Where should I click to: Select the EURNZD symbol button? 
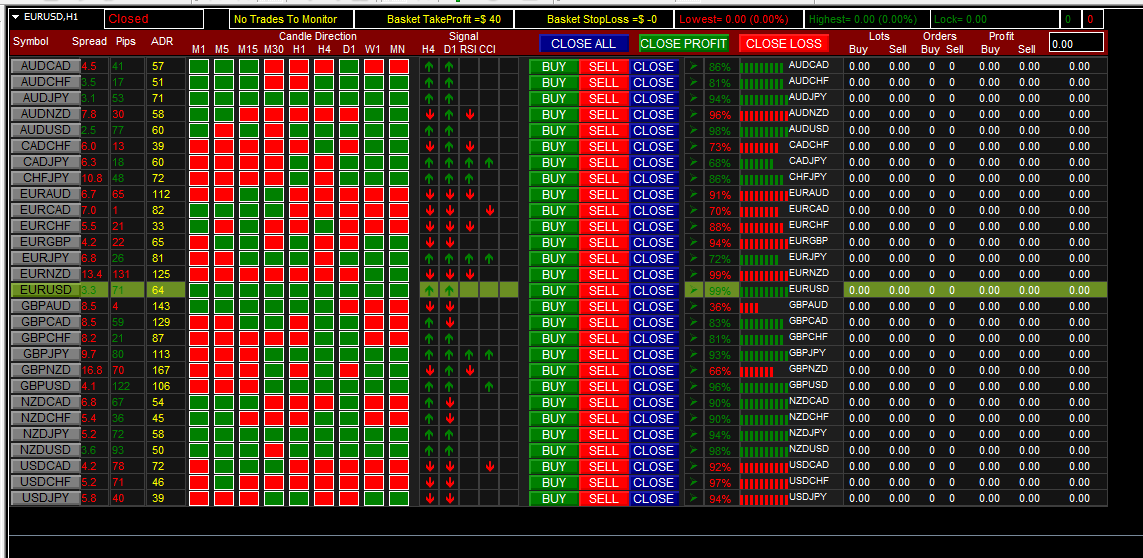pos(45,274)
